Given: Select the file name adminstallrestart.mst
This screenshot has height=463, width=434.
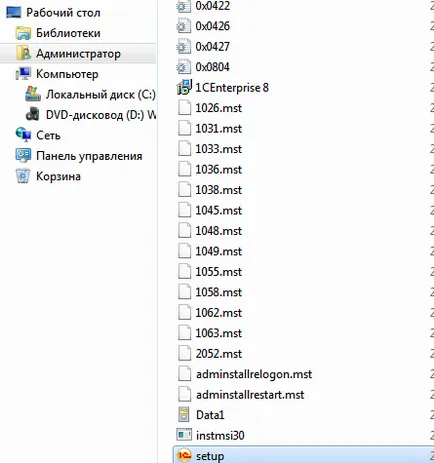Looking at the screenshot, I should coord(250,395).
